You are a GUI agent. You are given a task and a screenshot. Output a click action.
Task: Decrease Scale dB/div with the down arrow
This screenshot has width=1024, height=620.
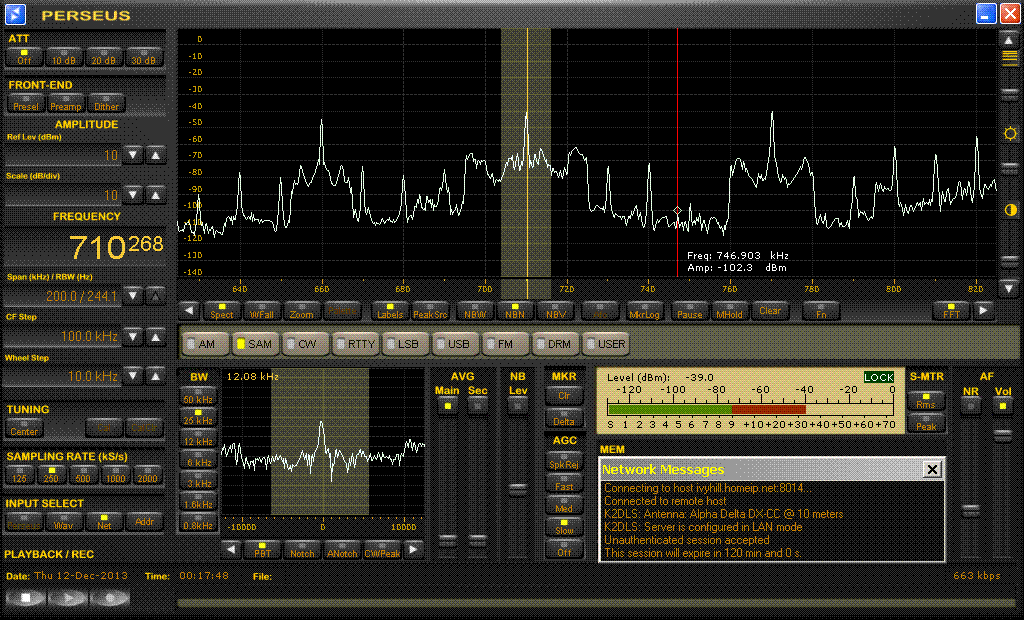pyautogui.click(x=133, y=195)
